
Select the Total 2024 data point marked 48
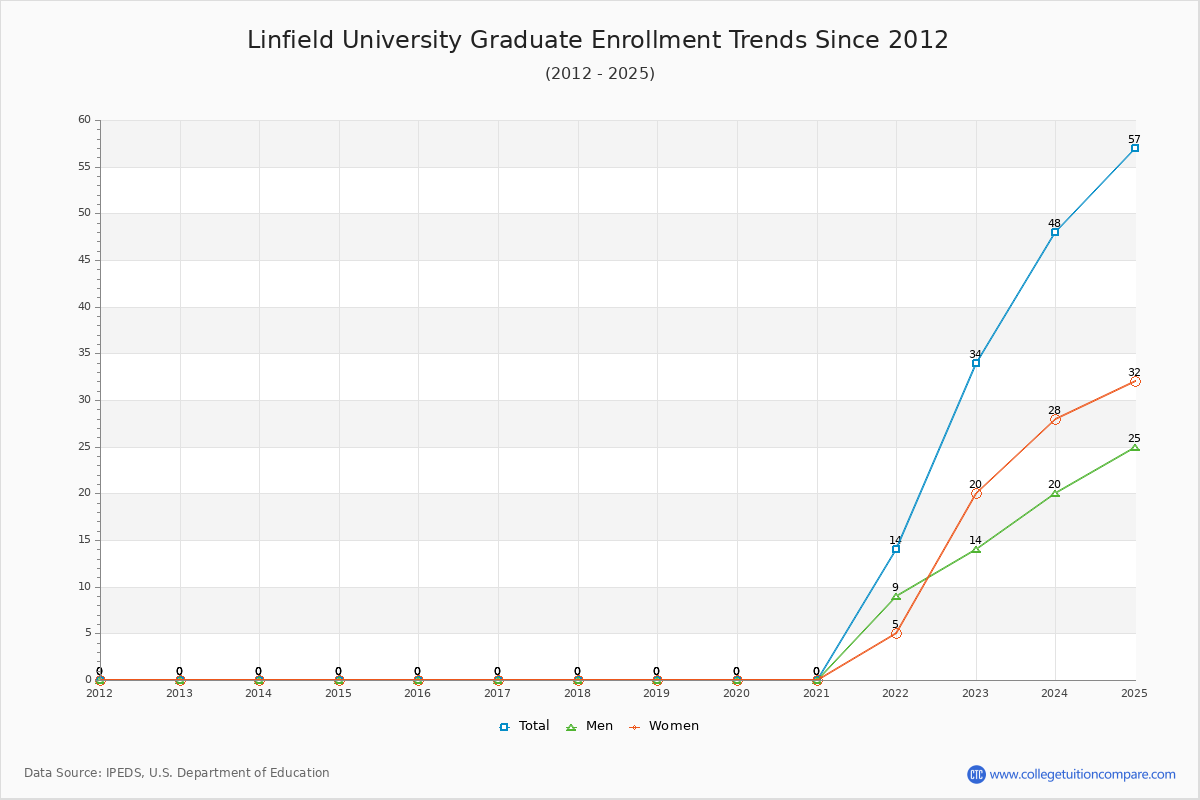point(1055,232)
